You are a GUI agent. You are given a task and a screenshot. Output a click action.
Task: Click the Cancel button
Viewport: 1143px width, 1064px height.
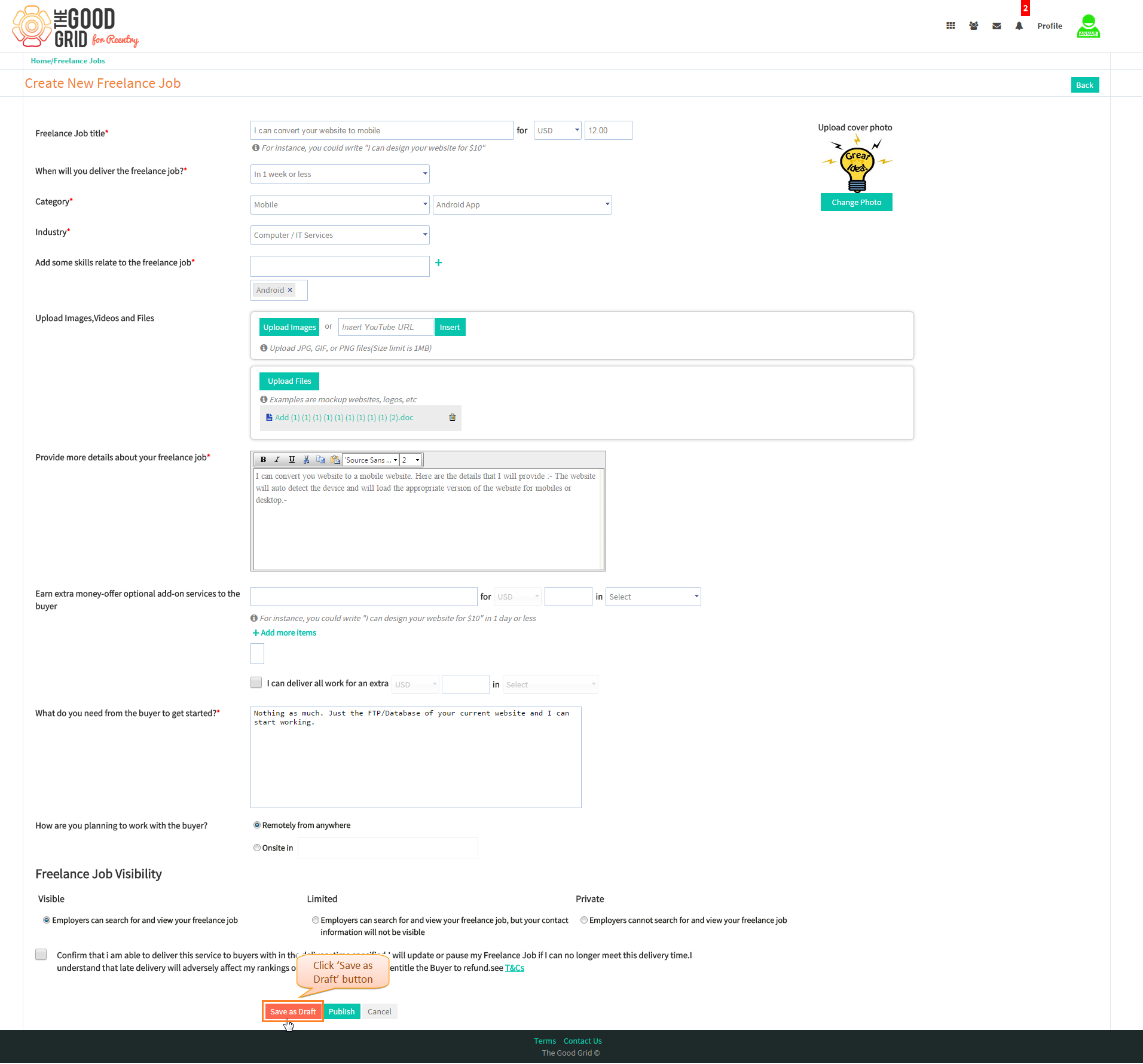pyautogui.click(x=380, y=1011)
